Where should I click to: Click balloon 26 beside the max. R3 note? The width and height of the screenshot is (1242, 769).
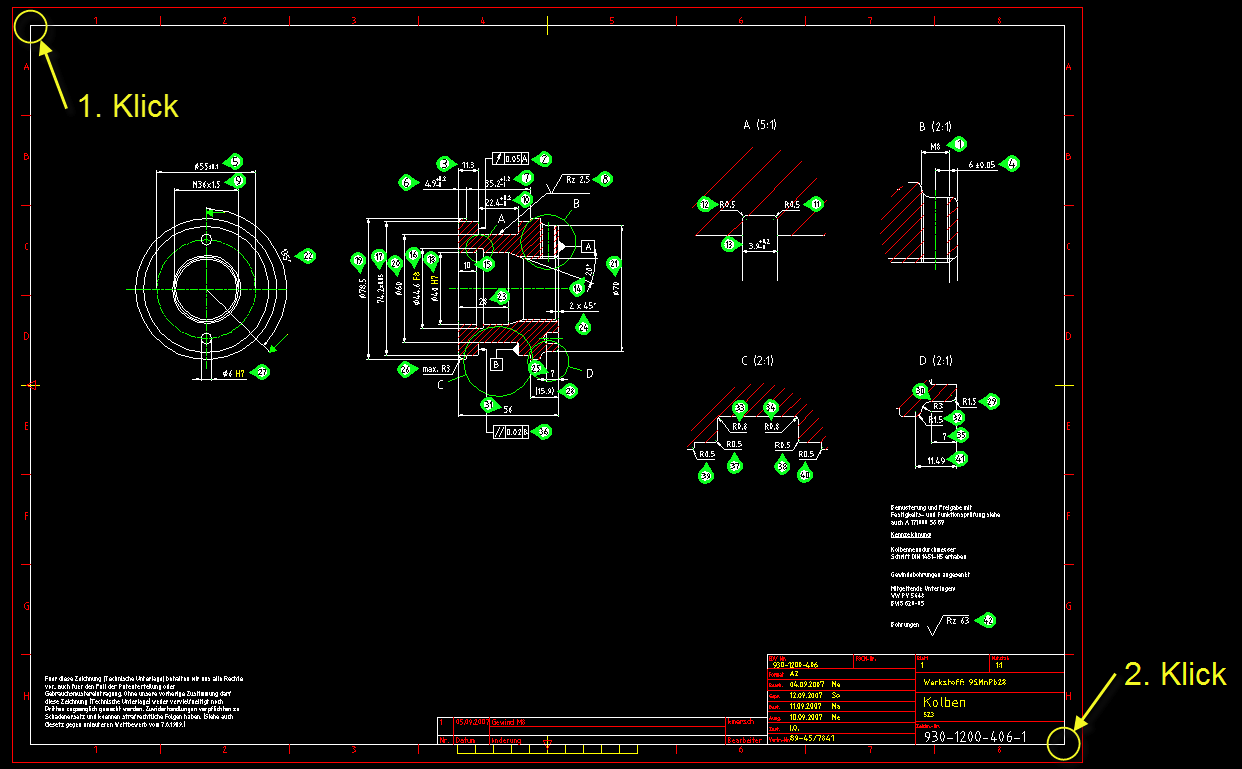406,369
